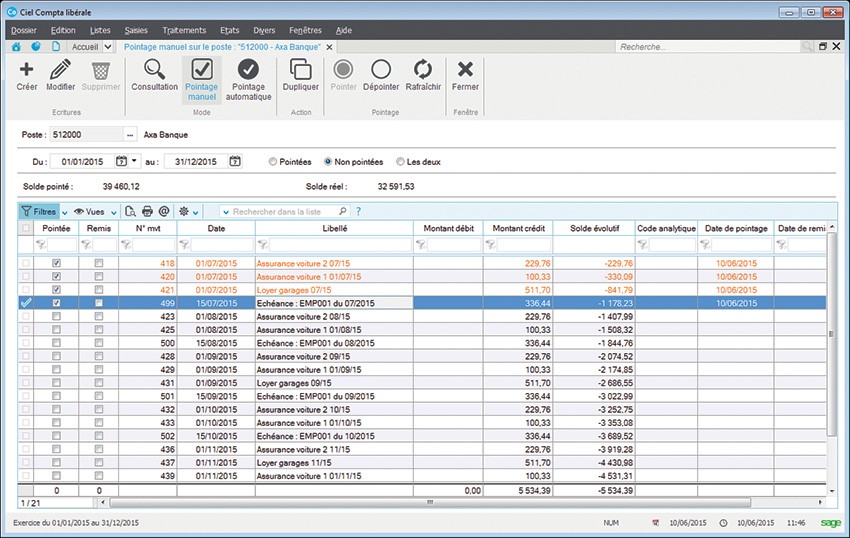Image resolution: width=850 pixels, height=538 pixels.
Task: Click the new document icon in tab bar
Action: [56, 47]
